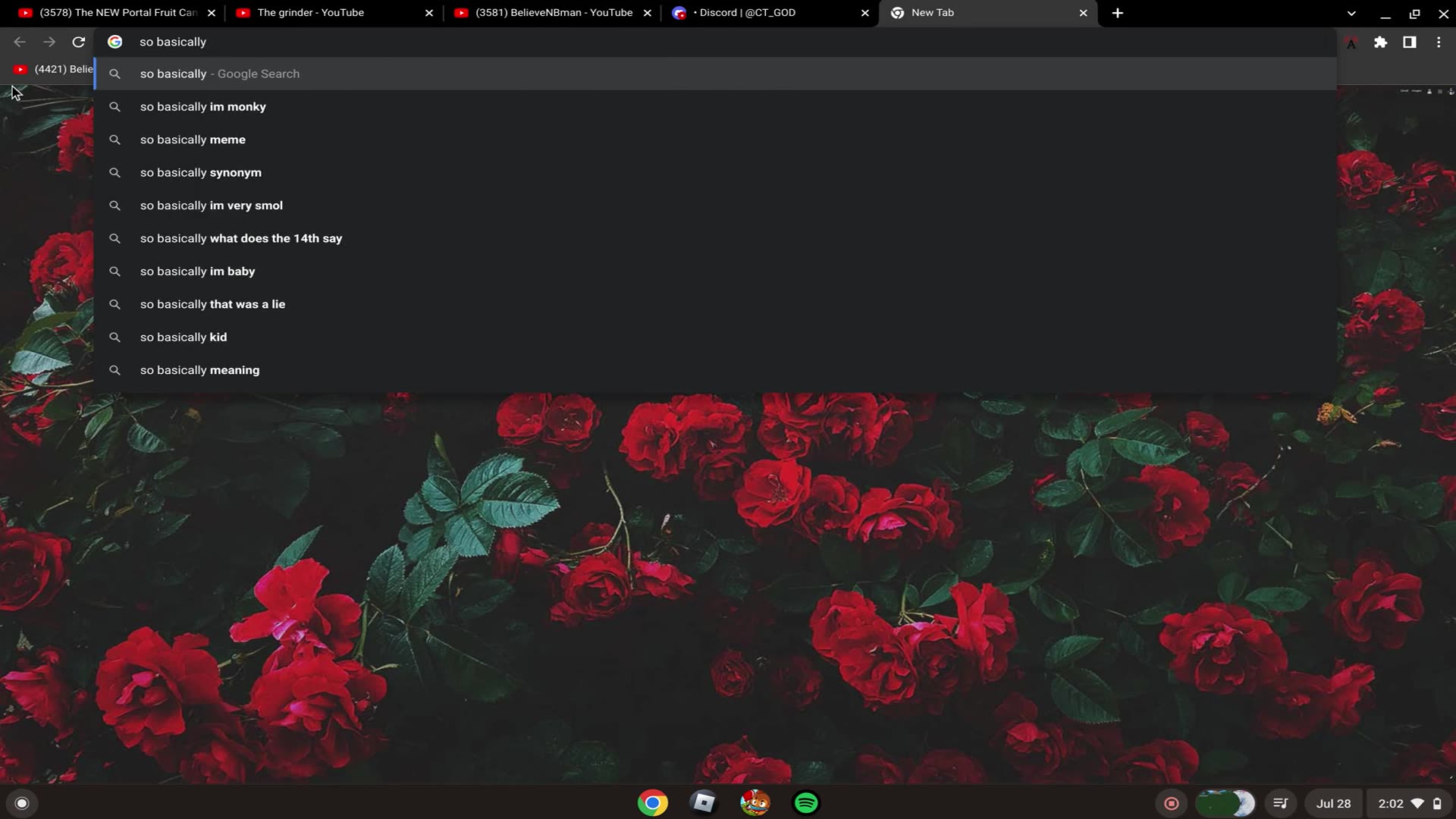
Task: Expand the tab search dropdown arrow
Action: point(1351,13)
